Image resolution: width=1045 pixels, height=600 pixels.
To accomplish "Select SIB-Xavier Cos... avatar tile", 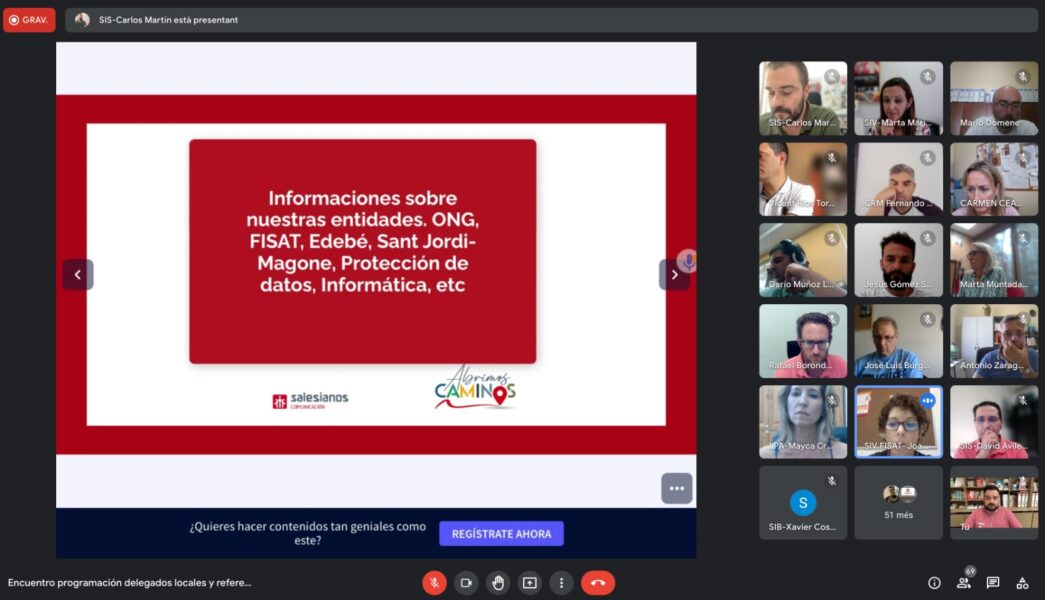I will click(x=803, y=503).
